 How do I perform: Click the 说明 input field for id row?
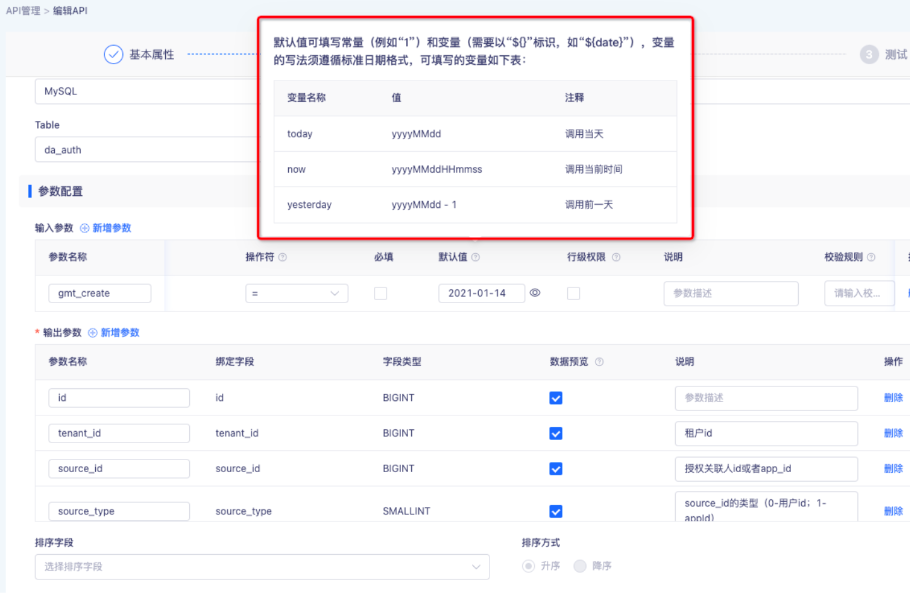tap(765, 398)
